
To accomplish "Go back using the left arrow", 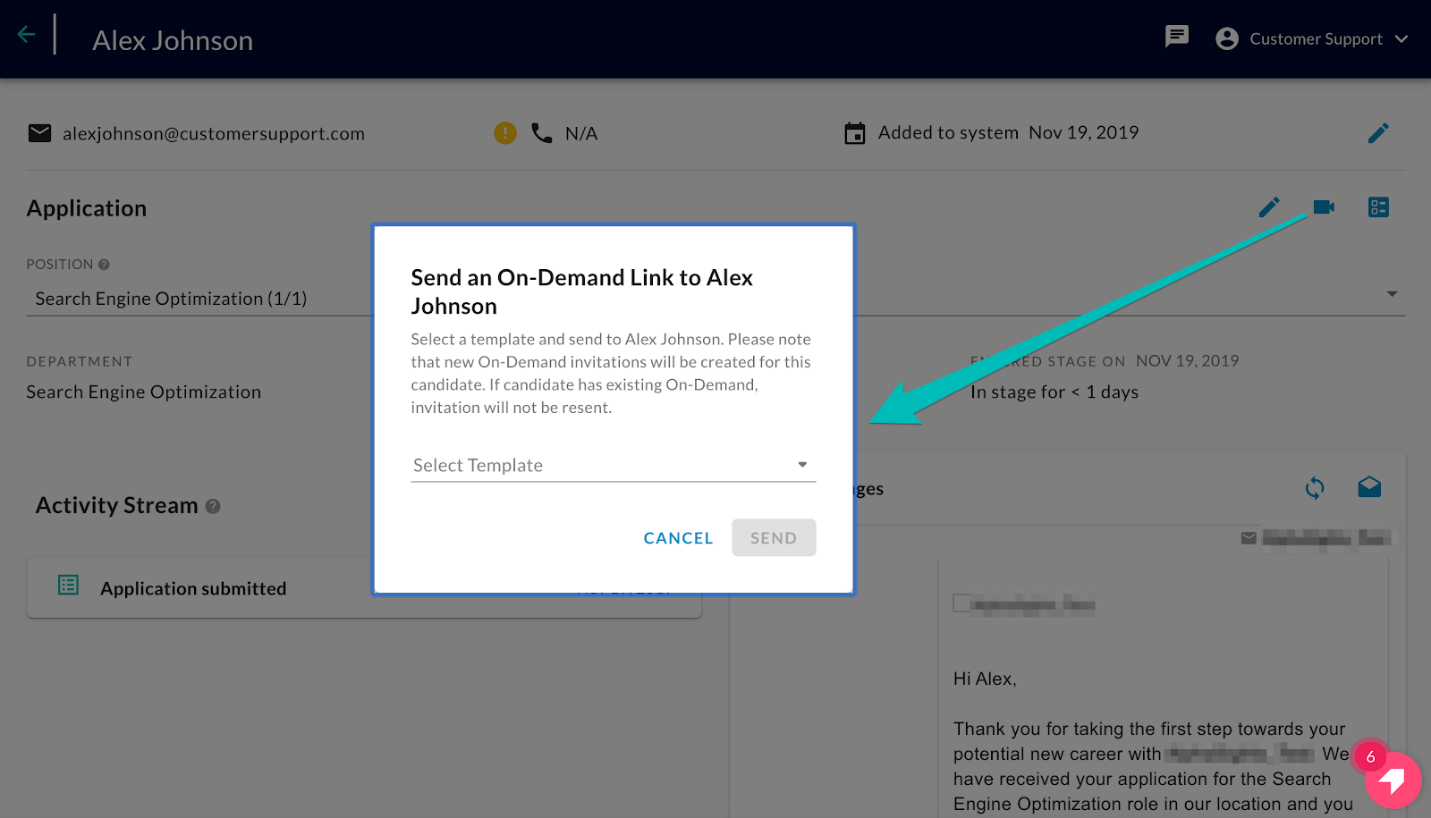I will (26, 35).
